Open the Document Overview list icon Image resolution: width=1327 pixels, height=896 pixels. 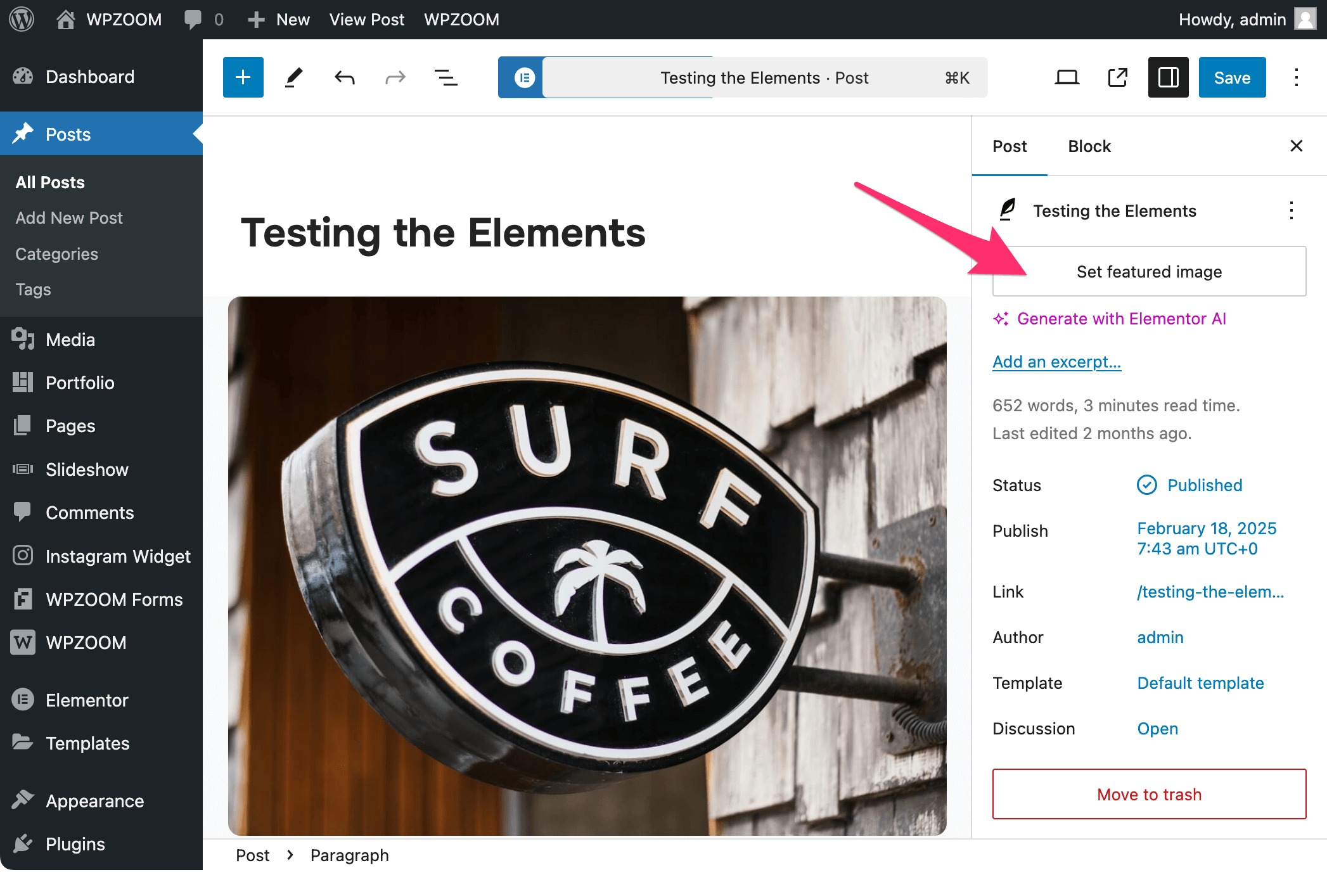pyautogui.click(x=446, y=77)
